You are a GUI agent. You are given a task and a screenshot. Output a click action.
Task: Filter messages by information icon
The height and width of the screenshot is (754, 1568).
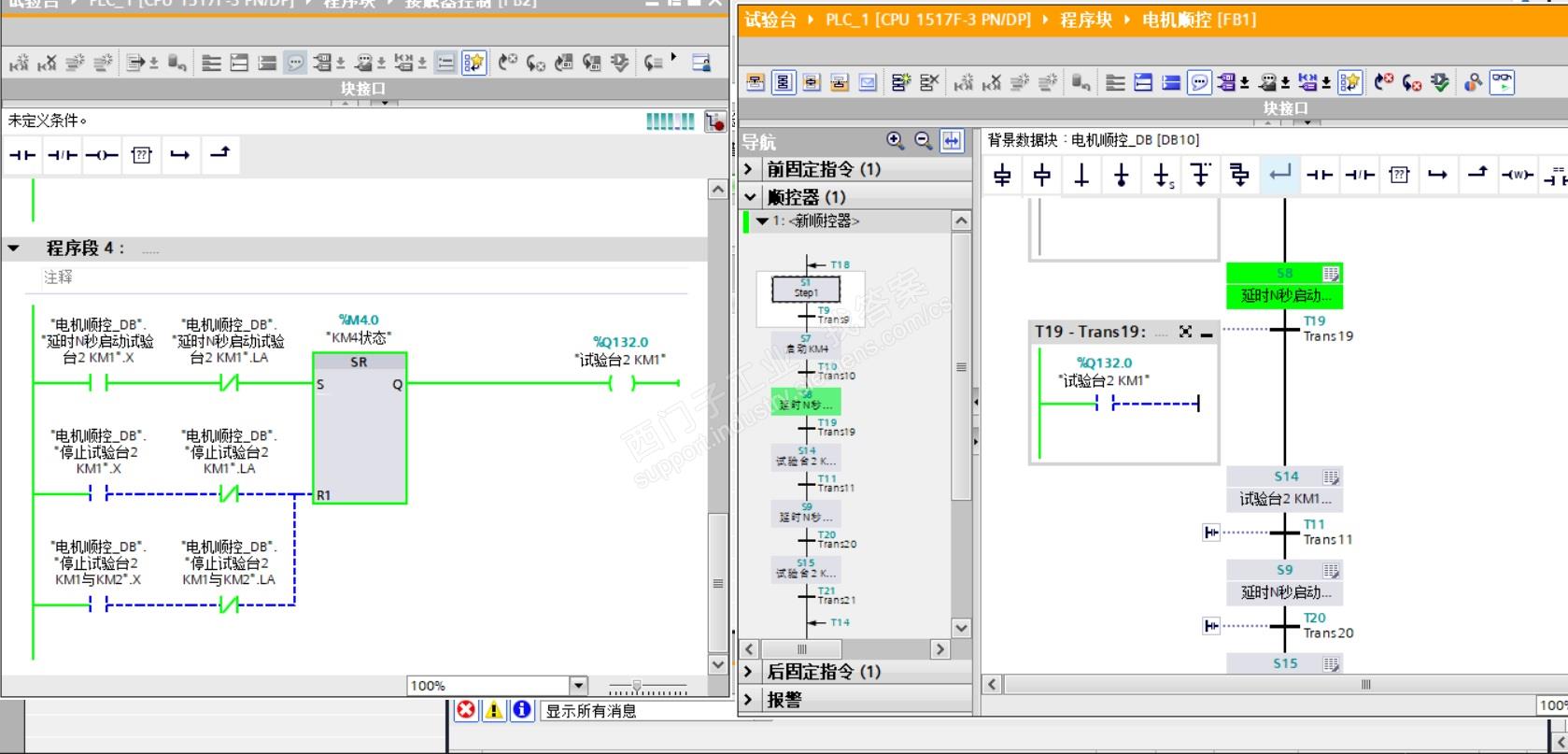click(522, 710)
